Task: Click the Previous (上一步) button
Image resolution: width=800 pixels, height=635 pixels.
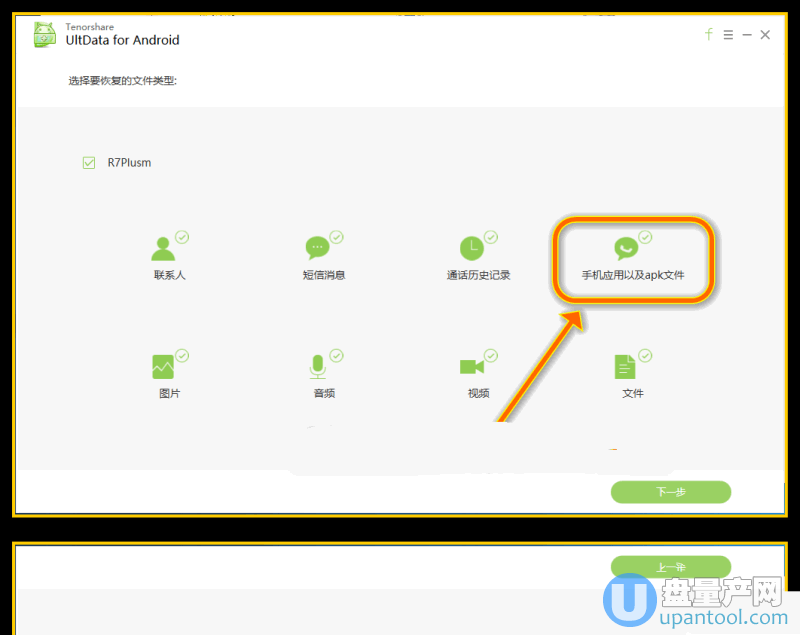Action: tap(670, 567)
